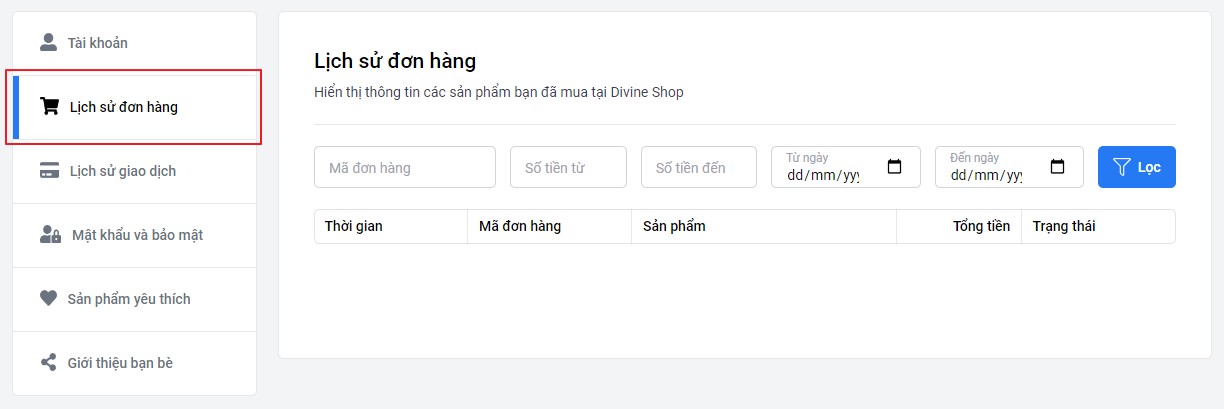Image resolution: width=1224 pixels, height=409 pixels.
Task: Click the credit card icon for Lịch sử giao dịch
Action: [x=49, y=170]
